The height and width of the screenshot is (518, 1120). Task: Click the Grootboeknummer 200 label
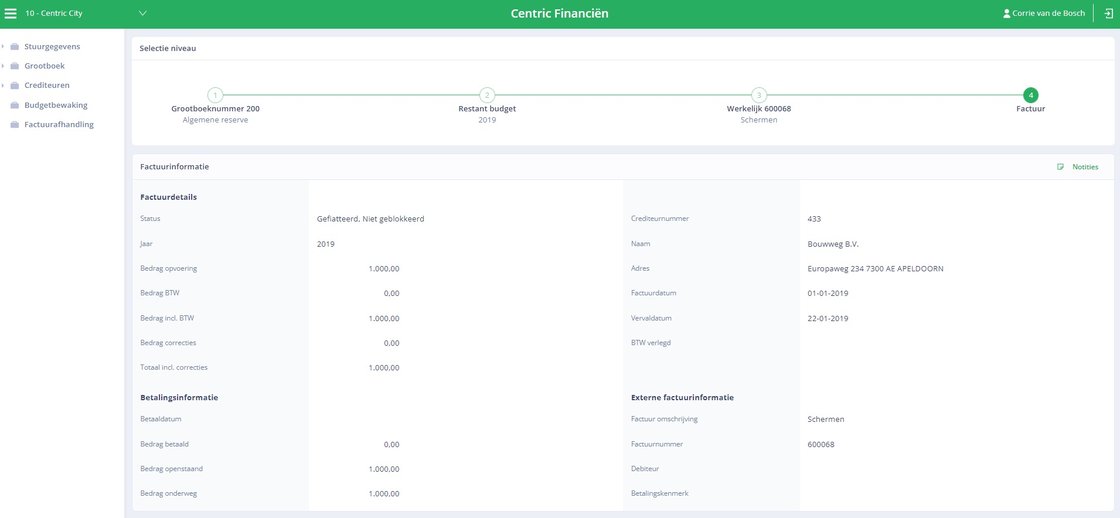pos(215,109)
